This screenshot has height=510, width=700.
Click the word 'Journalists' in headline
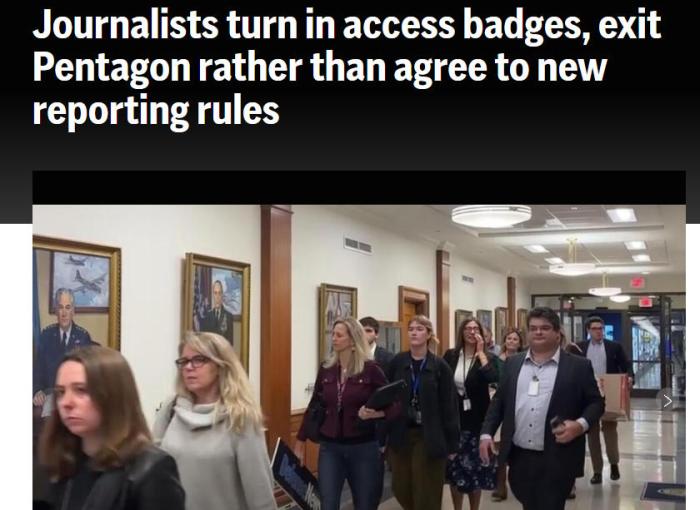pyautogui.click(x=125, y=25)
